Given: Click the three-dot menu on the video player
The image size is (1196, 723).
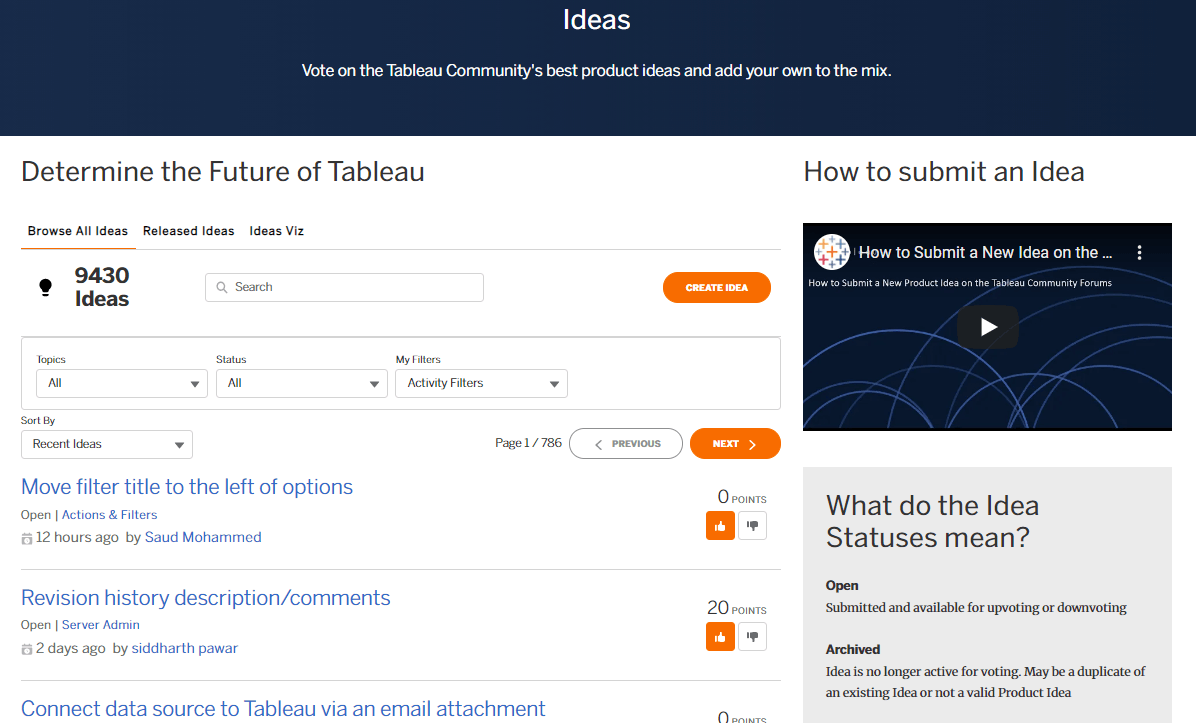Looking at the screenshot, I should coord(1139,253).
